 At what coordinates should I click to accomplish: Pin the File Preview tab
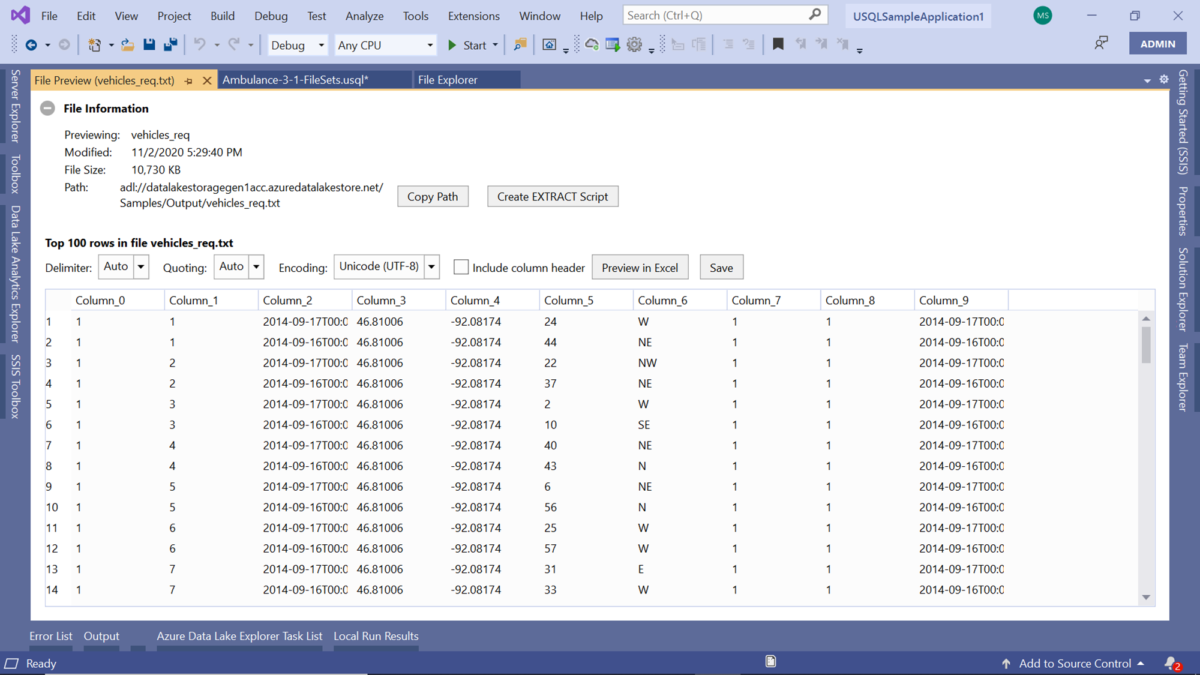click(x=189, y=80)
